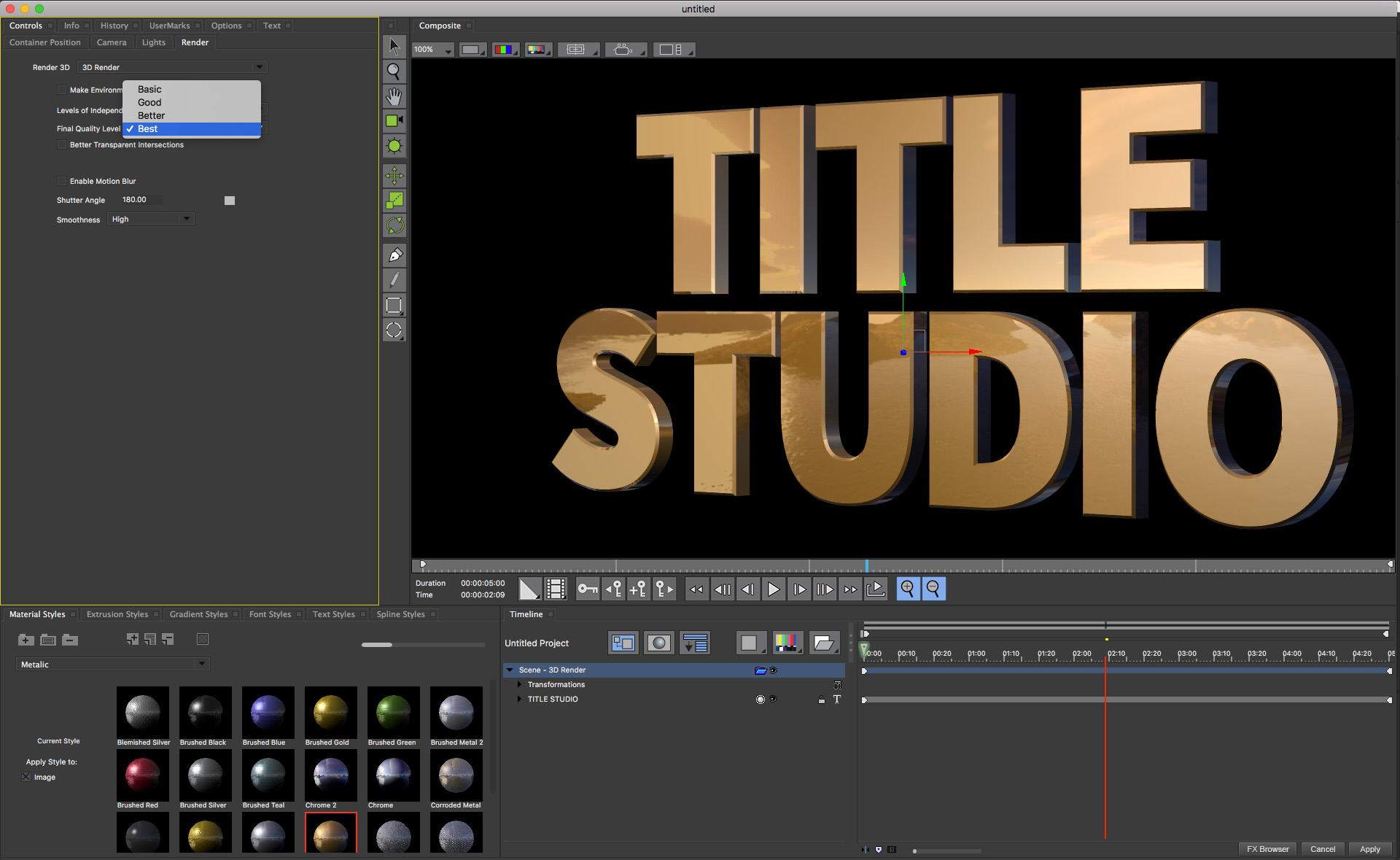Click the zoom-in icon next to the timeline controls

click(908, 589)
